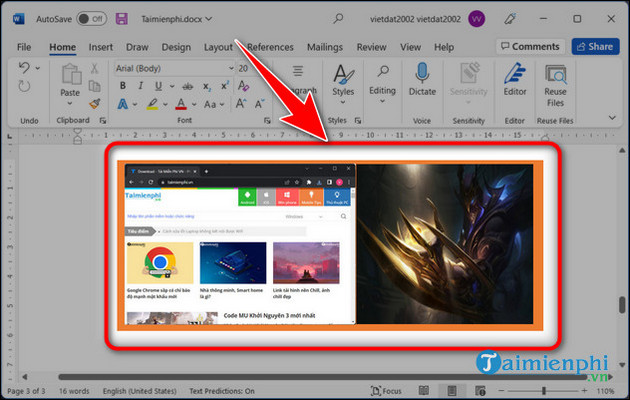Switch to the Design tab
Image resolution: width=630 pixels, height=400 pixels.
176,47
